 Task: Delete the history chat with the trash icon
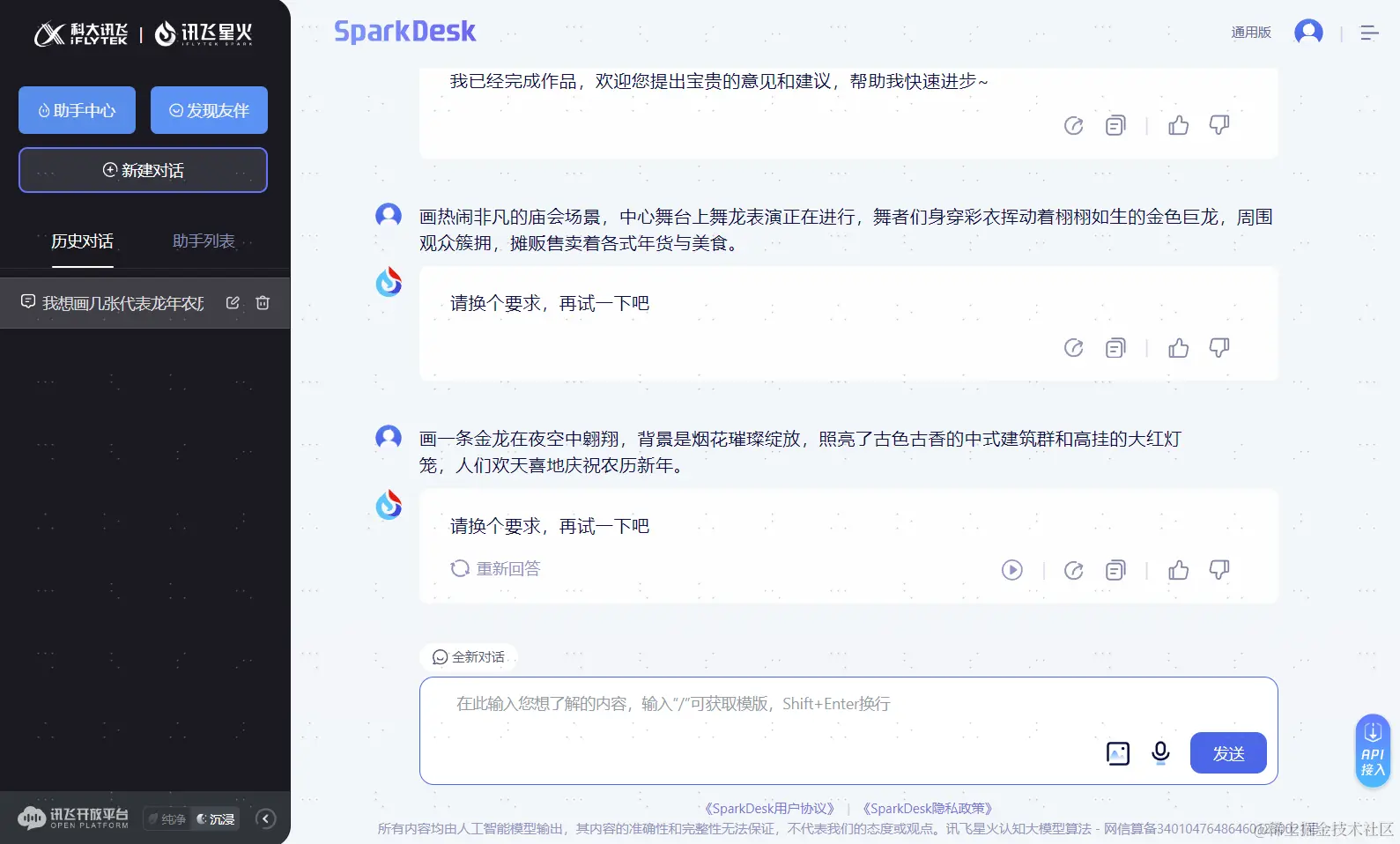point(263,303)
